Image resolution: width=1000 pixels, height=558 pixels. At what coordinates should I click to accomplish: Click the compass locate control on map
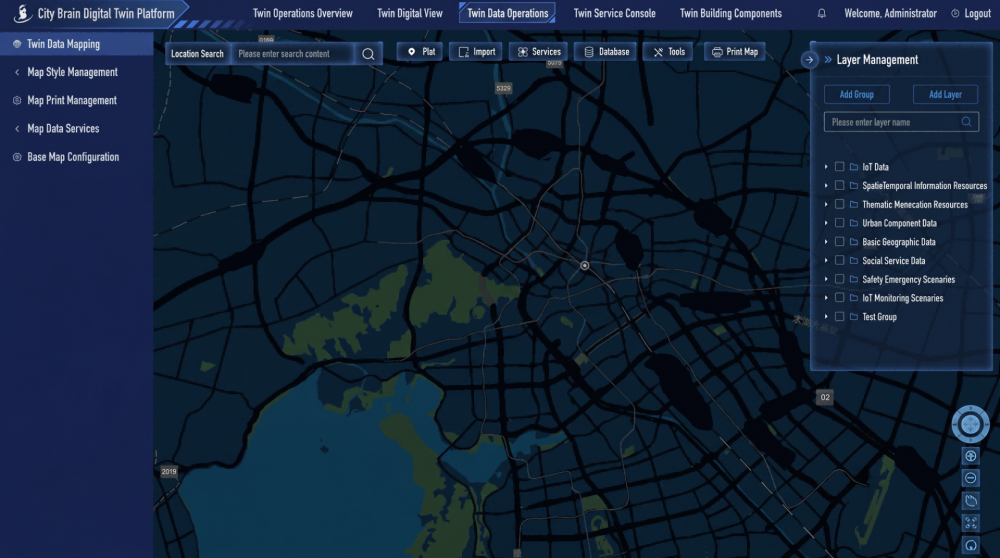coord(970,424)
